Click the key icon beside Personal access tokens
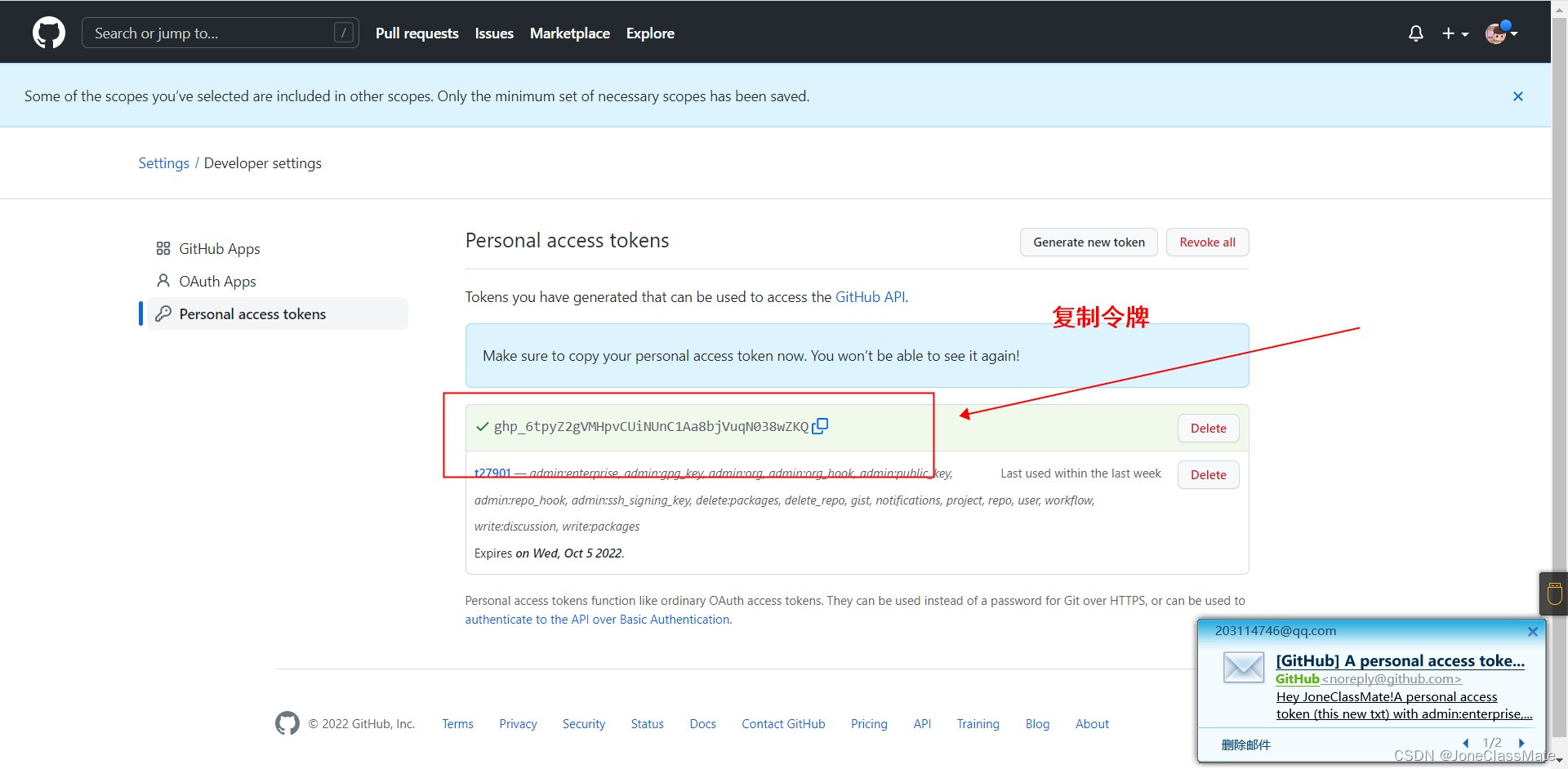Viewport: 1568px width, 769px height. (x=163, y=313)
